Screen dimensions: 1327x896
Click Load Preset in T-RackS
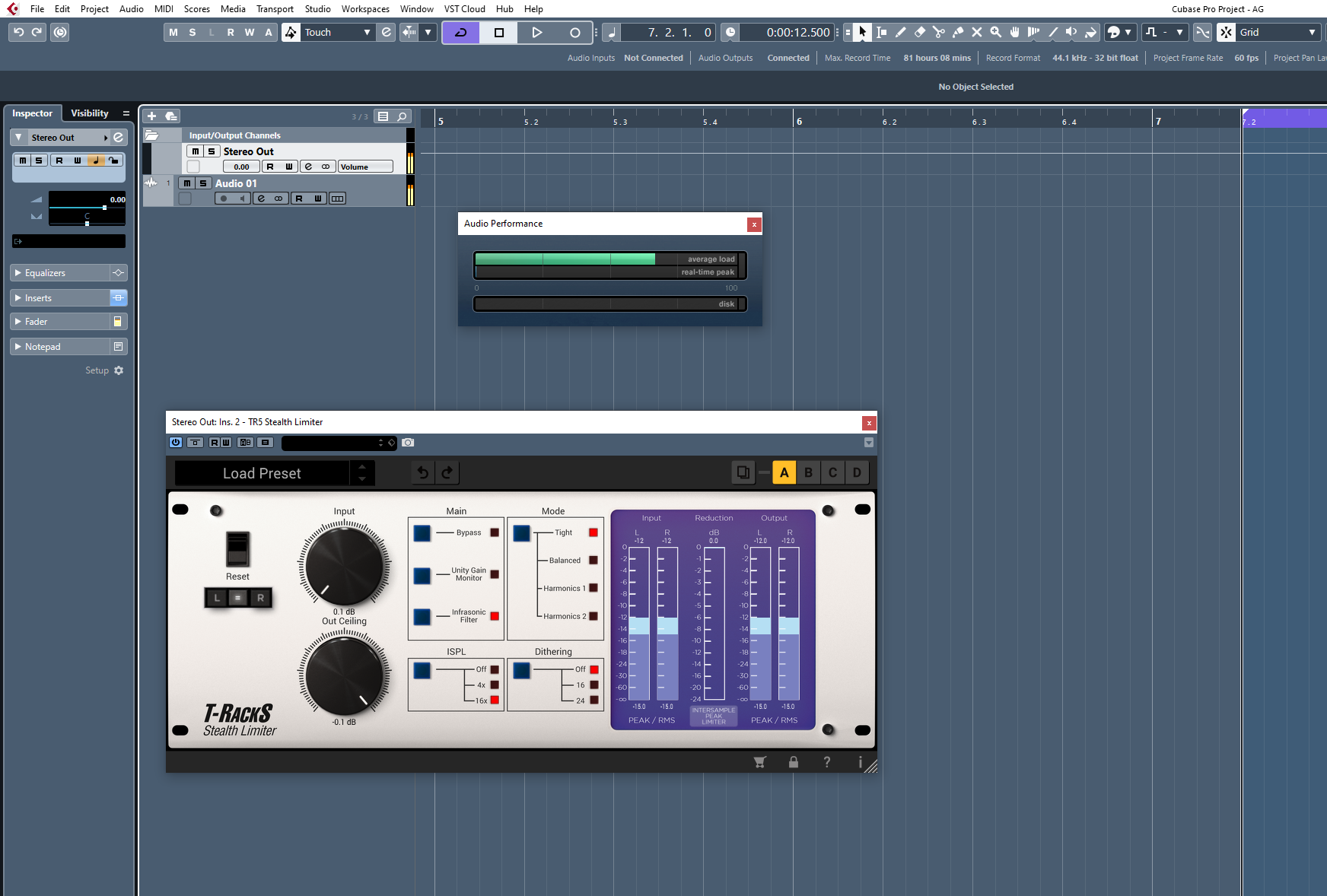262,473
